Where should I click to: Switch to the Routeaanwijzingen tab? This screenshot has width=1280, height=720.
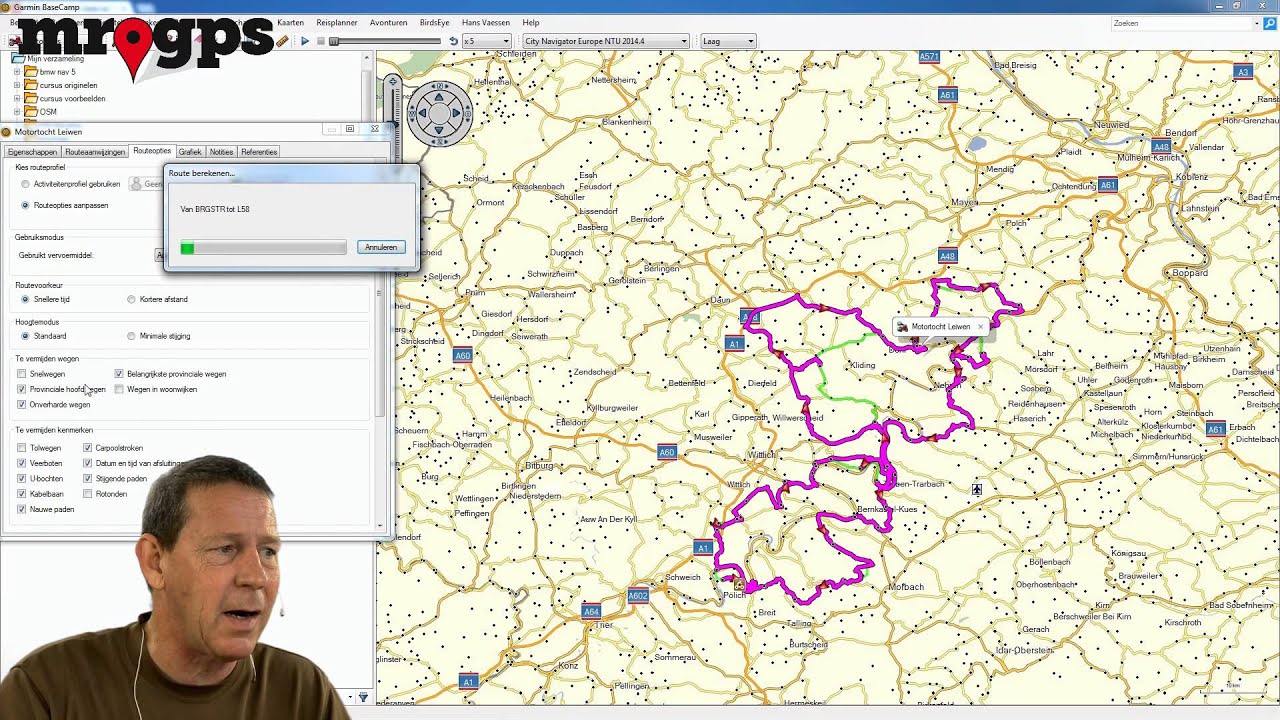click(x=95, y=152)
